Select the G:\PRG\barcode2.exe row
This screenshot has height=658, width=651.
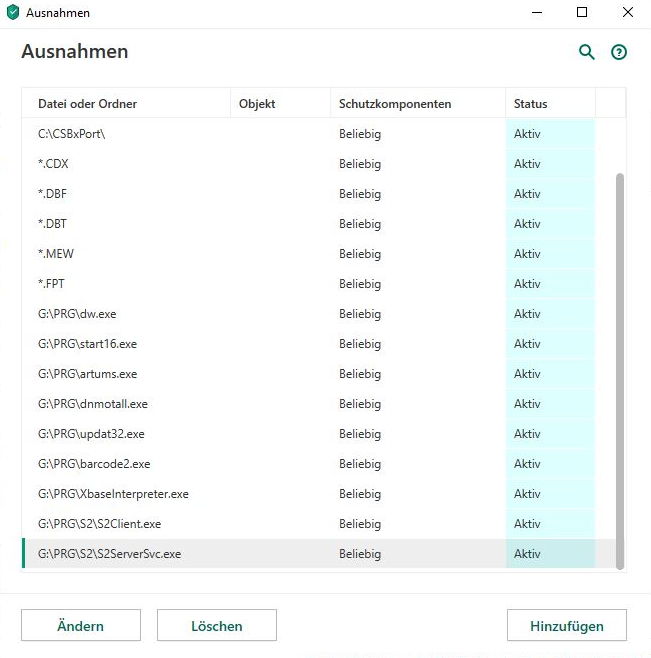point(319,464)
